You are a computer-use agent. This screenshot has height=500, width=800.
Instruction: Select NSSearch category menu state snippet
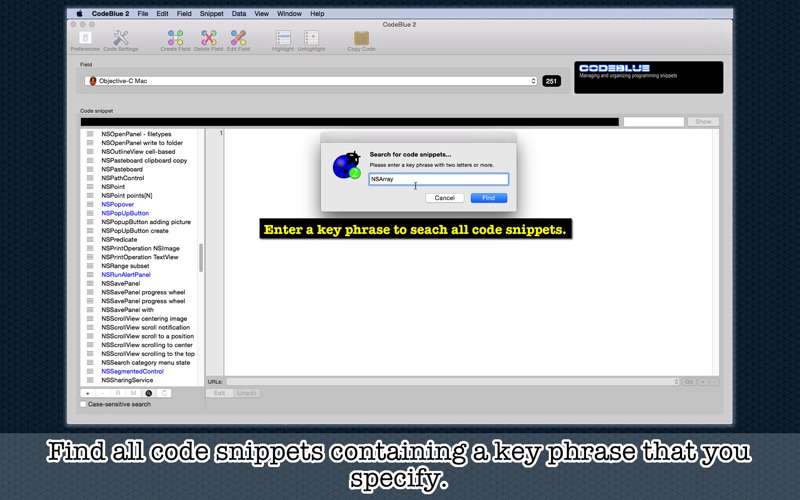[x=145, y=363]
